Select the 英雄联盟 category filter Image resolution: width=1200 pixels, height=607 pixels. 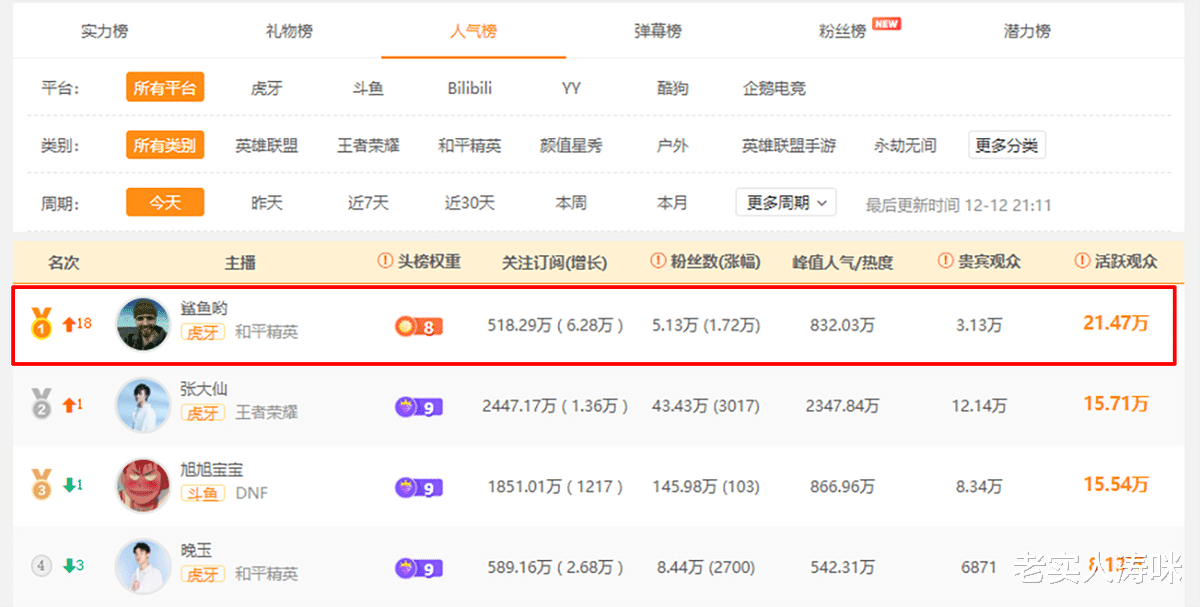(266, 146)
